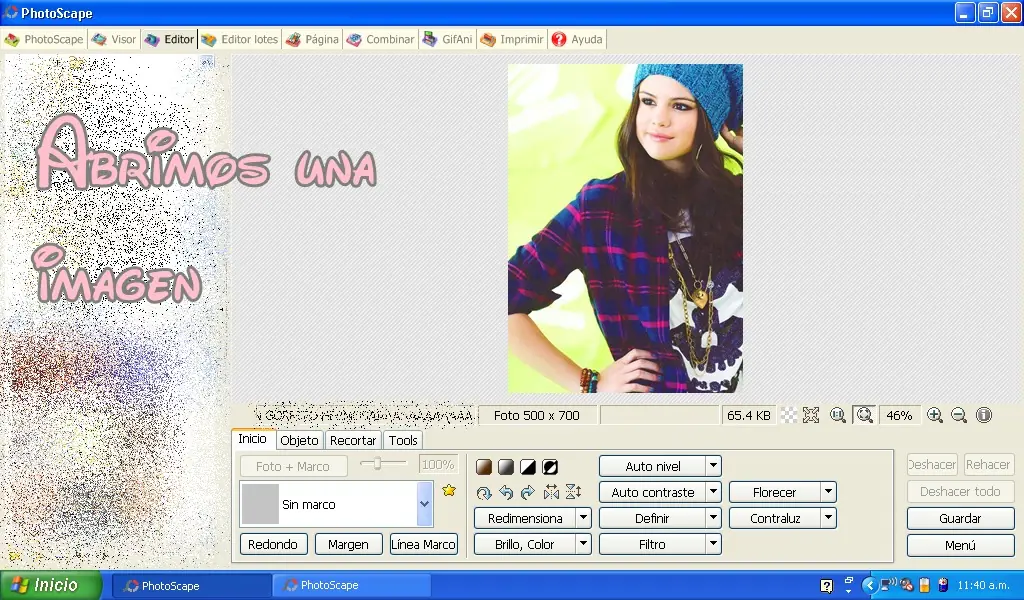
Task: Click the orange battery tray icon
Action: point(925,585)
